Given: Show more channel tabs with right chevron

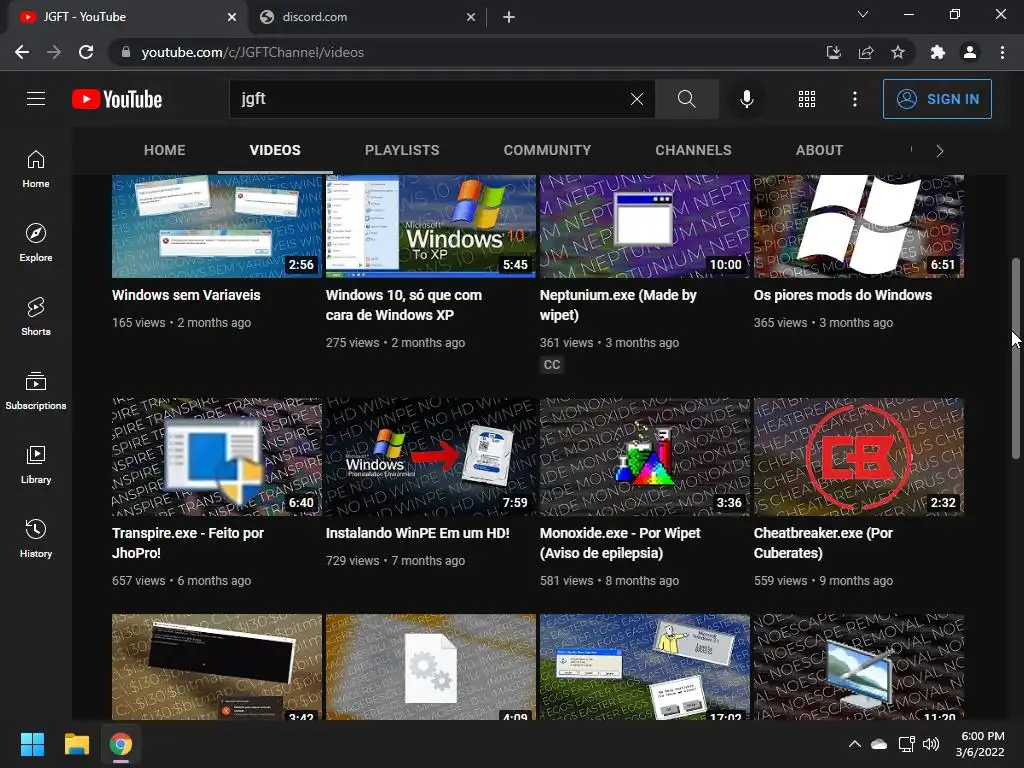Looking at the screenshot, I should pyautogui.click(x=939, y=151).
